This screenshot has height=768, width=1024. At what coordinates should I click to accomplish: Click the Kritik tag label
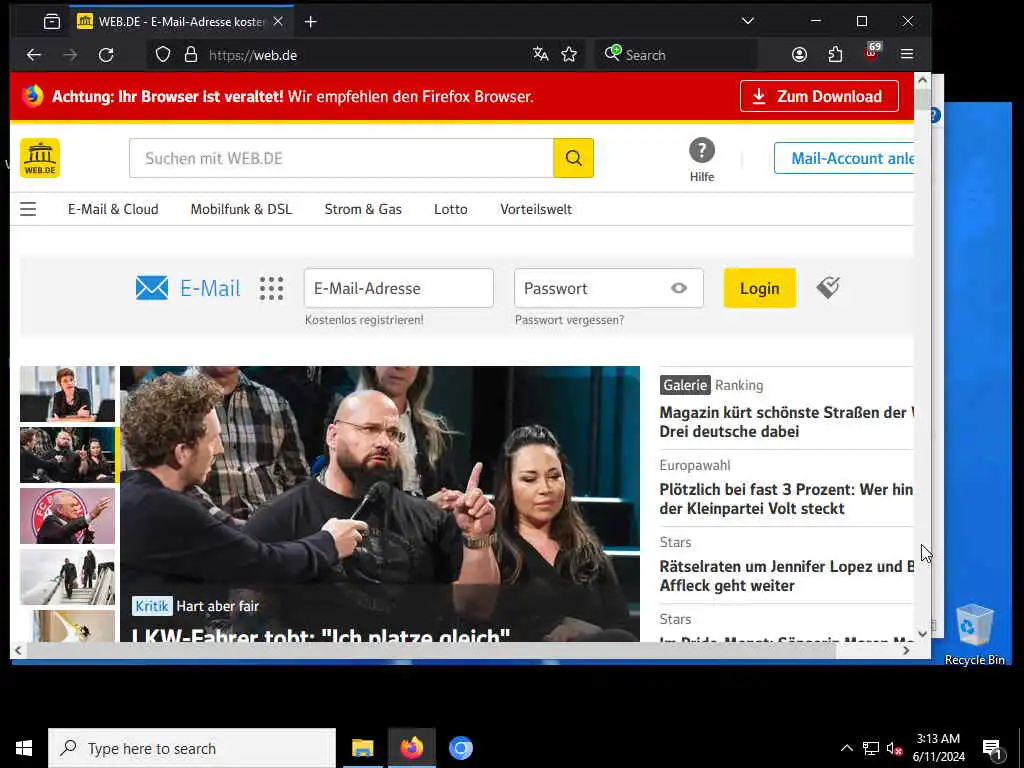[152, 606]
